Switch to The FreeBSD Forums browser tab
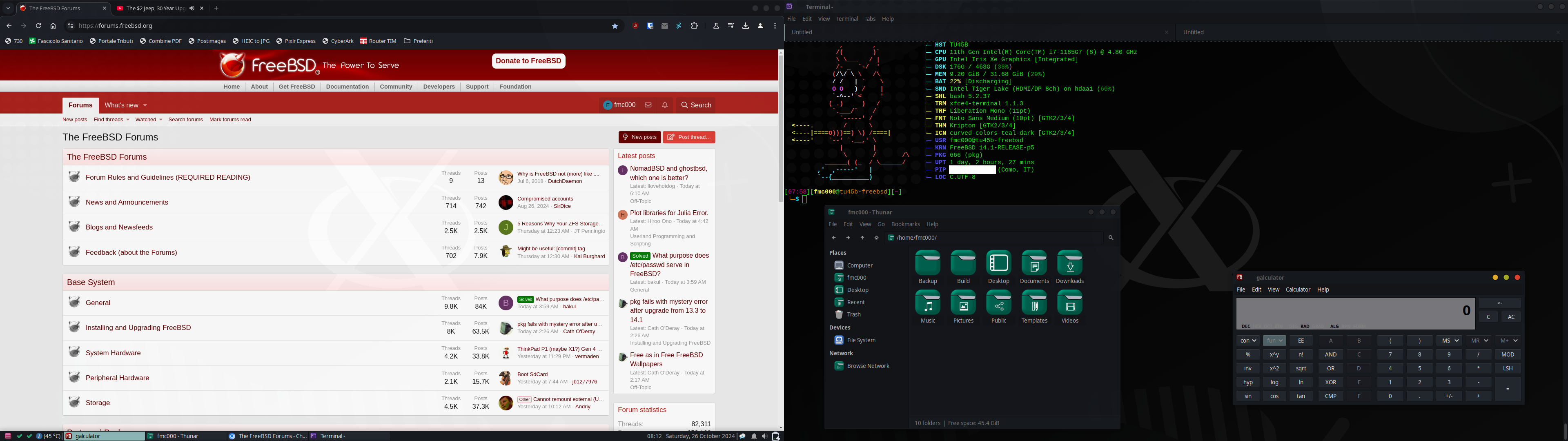 [x=63, y=9]
